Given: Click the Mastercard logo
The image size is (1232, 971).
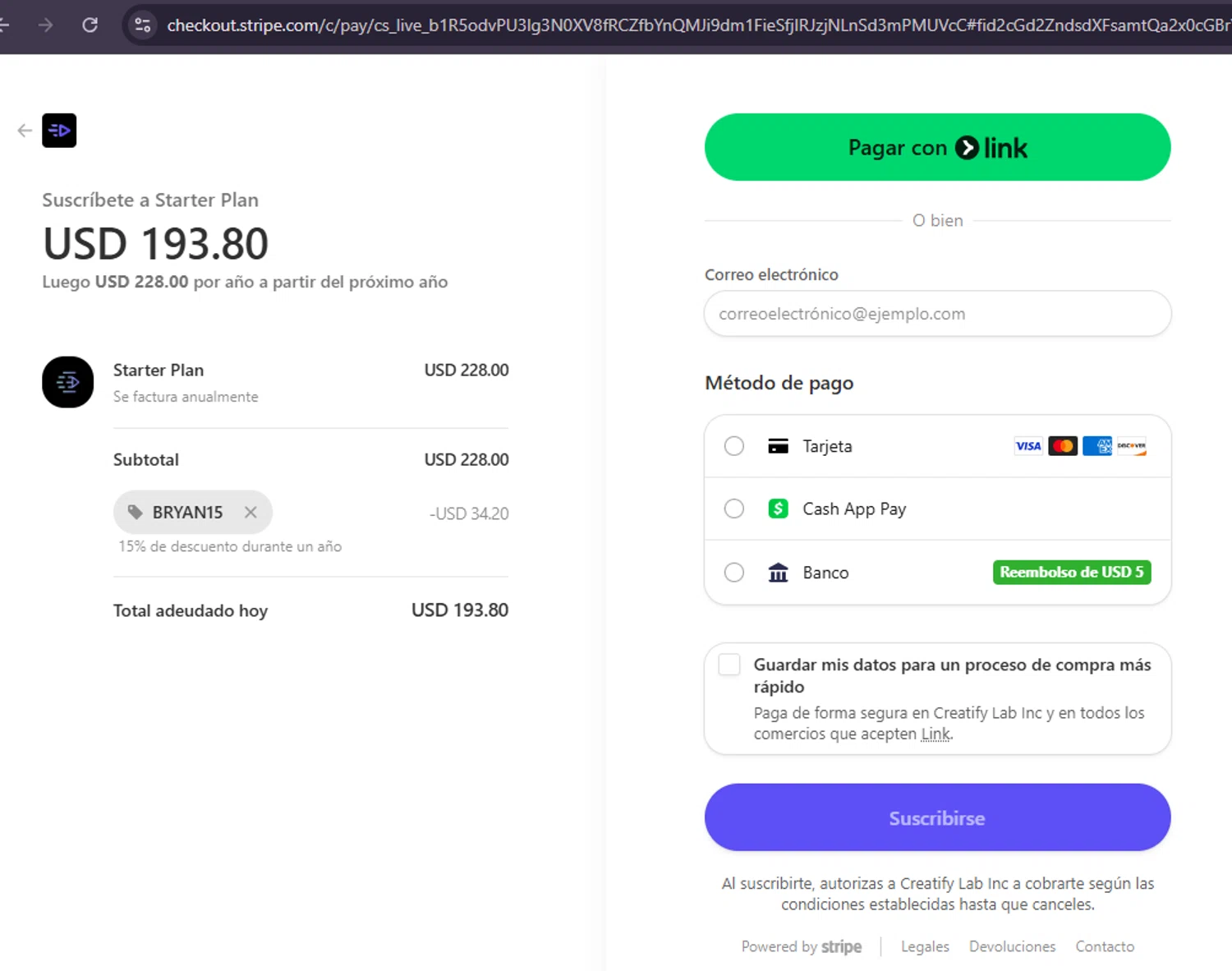Looking at the screenshot, I should (x=1063, y=446).
